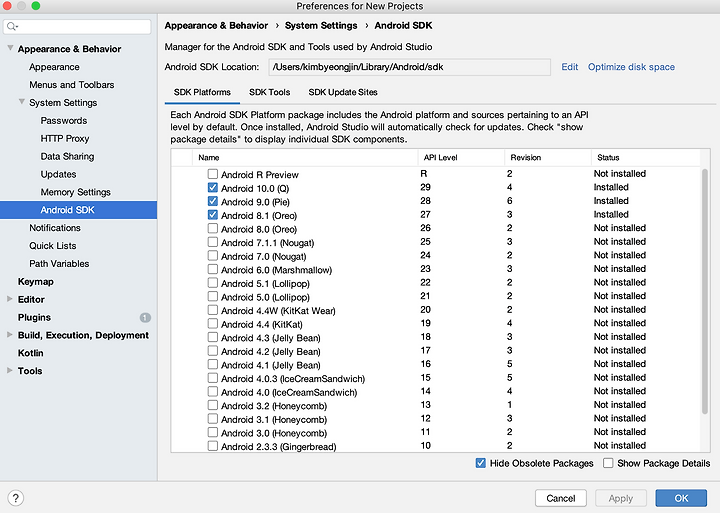Expand the Build, Execution, Deployment arrow

tap(10, 335)
